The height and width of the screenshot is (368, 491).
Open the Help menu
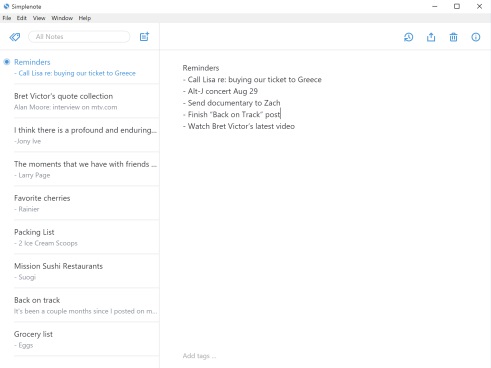coord(85,18)
